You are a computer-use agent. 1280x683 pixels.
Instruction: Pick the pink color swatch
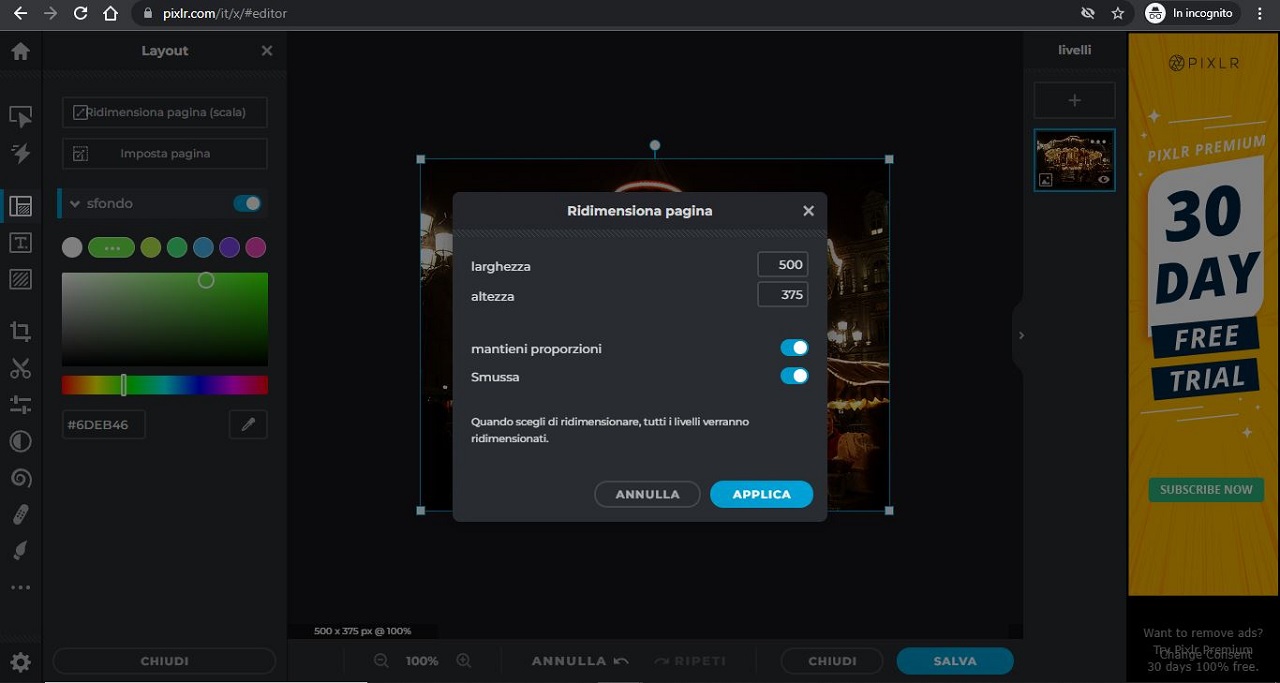(256, 247)
